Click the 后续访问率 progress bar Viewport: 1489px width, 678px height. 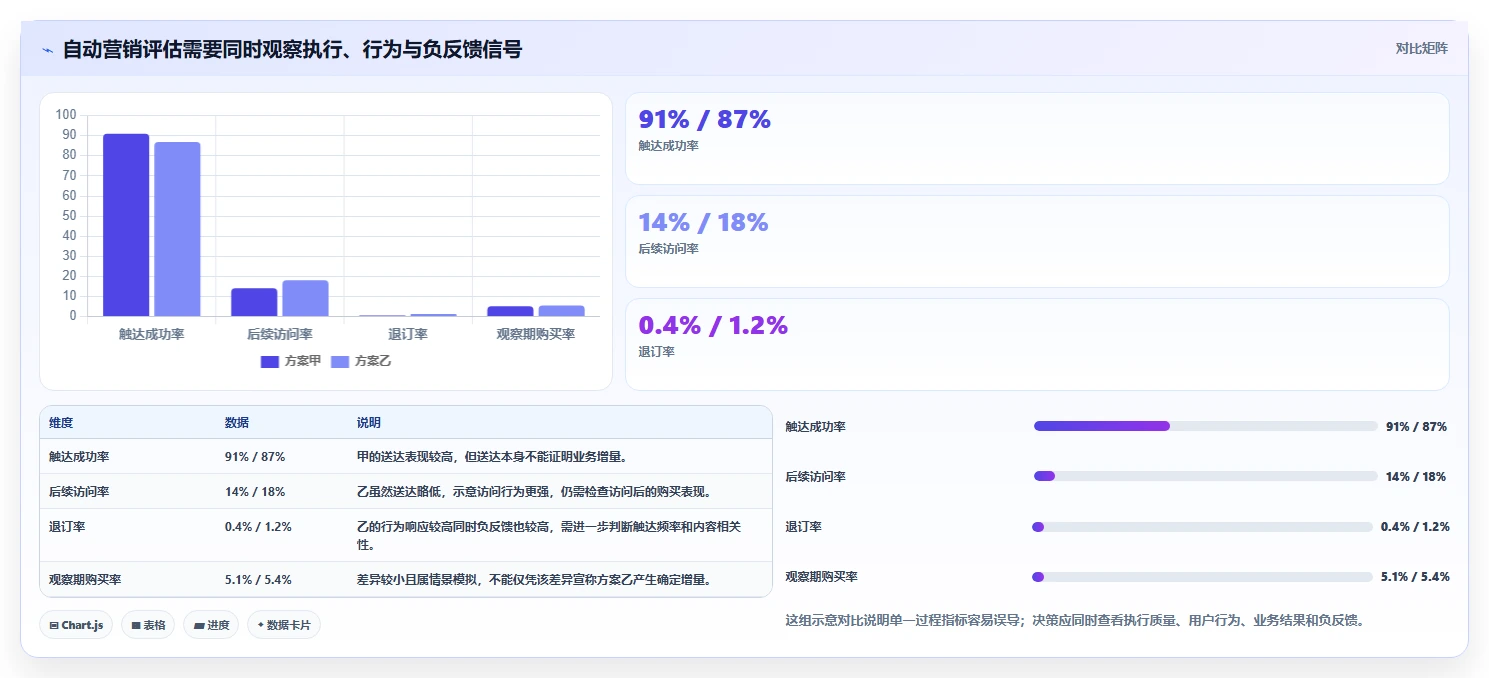1206,476
